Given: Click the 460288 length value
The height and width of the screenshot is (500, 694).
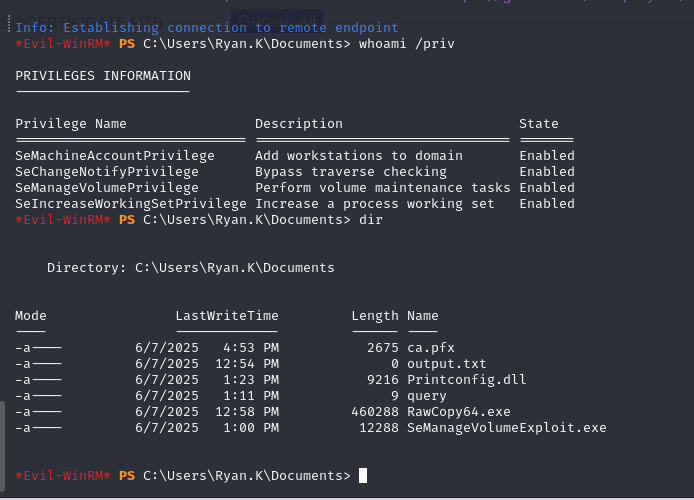Looking at the screenshot, I should [x=375, y=412].
